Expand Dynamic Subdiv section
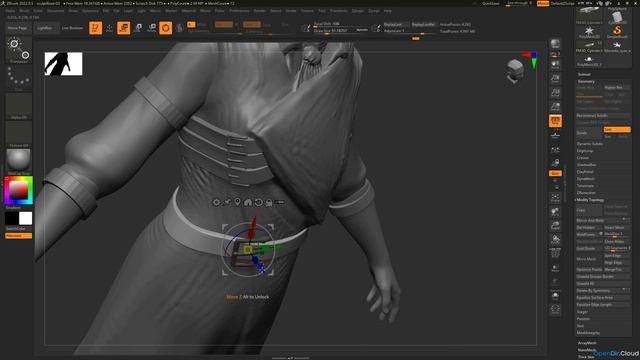640x360 pixels. tap(590, 144)
